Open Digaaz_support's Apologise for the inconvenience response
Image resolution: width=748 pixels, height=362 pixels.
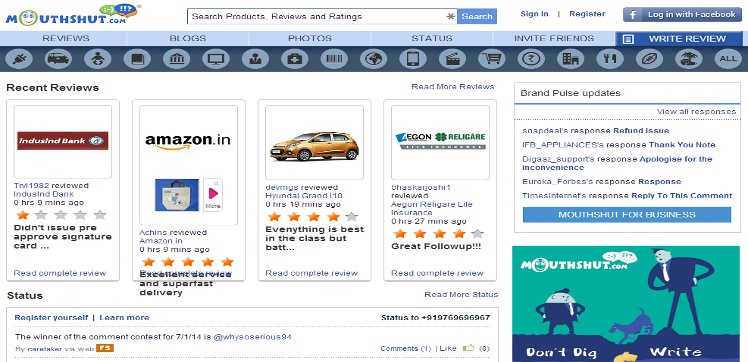click(x=617, y=163)
